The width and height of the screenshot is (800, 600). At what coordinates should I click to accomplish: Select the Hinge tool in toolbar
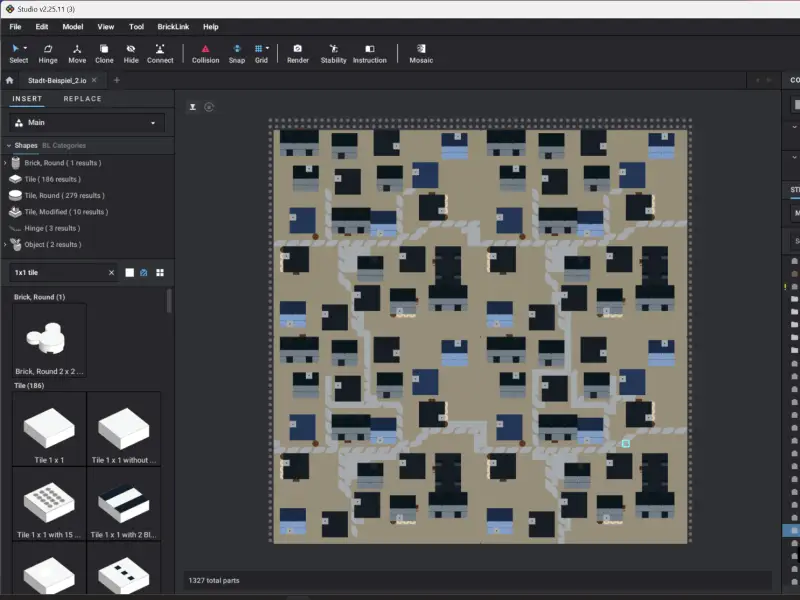pyautogui.click(x=48, y=53)
